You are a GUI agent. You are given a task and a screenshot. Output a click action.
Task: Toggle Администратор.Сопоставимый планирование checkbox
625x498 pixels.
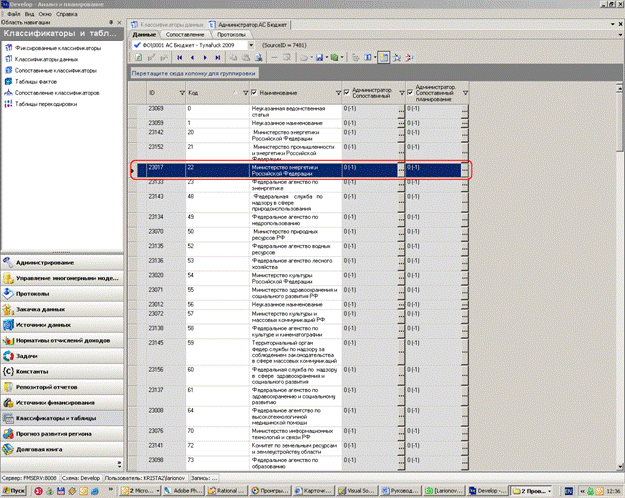coord(410,93)
